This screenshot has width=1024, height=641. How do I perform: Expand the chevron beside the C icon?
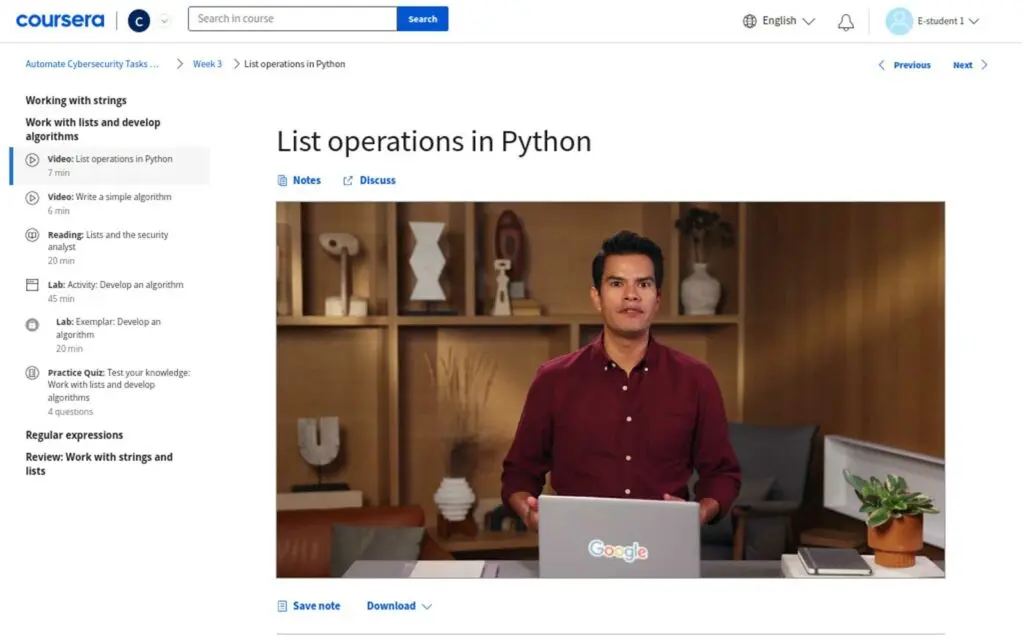tap(165, 21)
